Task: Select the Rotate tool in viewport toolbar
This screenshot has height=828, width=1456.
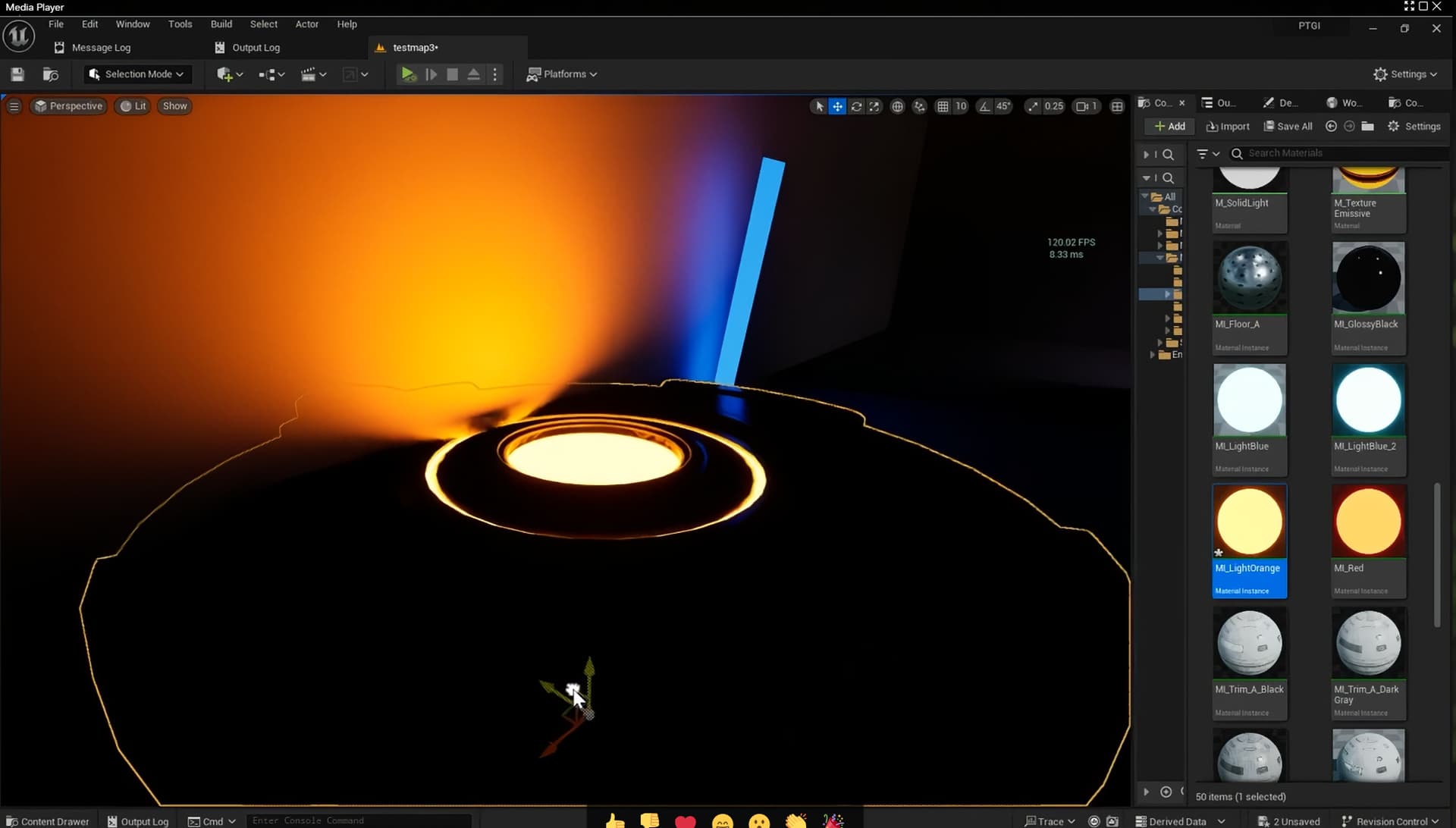Action: [x=856, y=106]
